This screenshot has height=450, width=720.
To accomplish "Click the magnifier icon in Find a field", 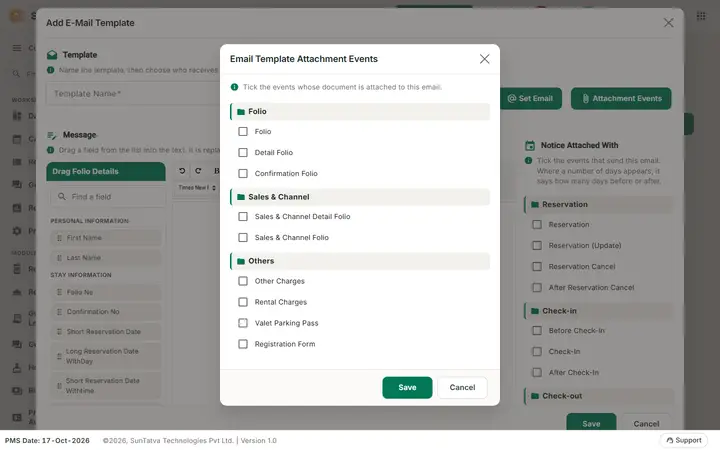I will tap(62, 197).
